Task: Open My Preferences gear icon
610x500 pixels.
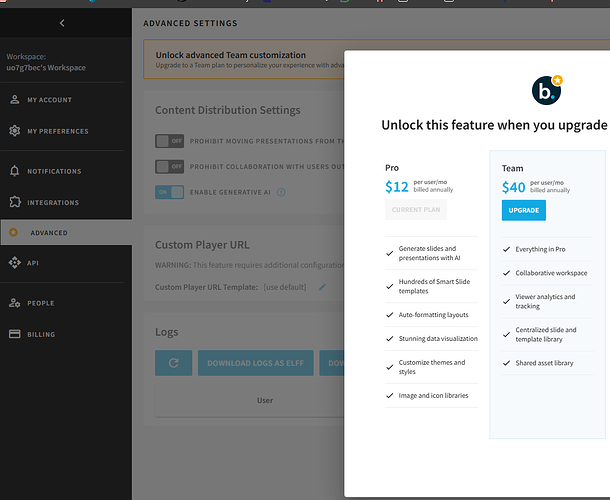Action: tap(14, 131)
